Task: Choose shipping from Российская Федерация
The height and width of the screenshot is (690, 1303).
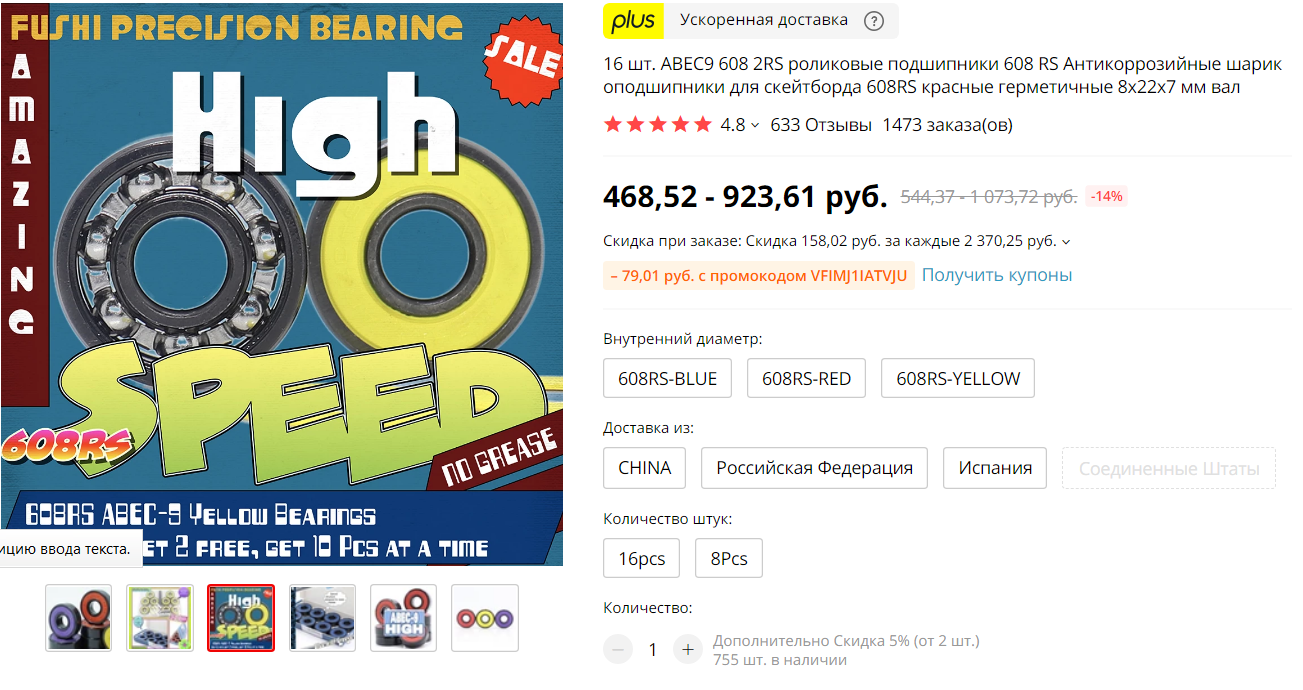Action: coord(815,468)
